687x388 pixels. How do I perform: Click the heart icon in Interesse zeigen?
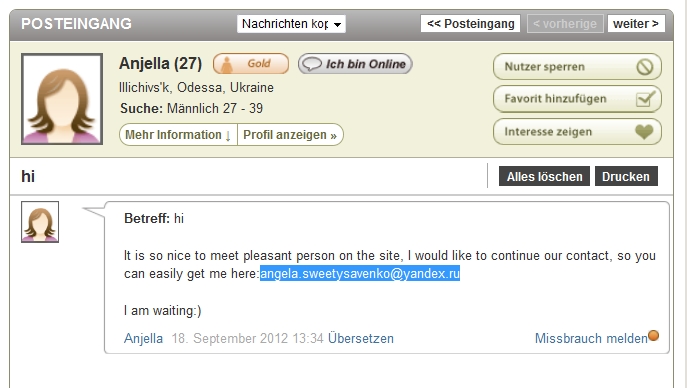[644, 131]
